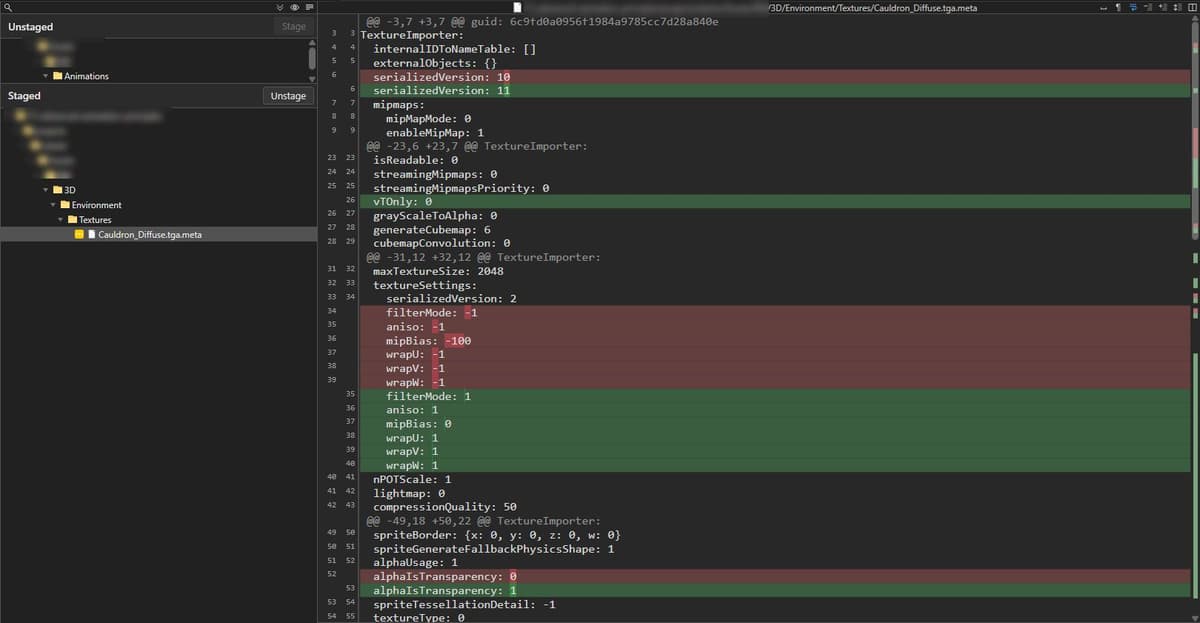Viewport: 1200px width, 623px height.
Task: Click the yellow file icon beside Cauldron_Diffuse.tga.meta
Action: pyautogui.click(x=79, y=234)
